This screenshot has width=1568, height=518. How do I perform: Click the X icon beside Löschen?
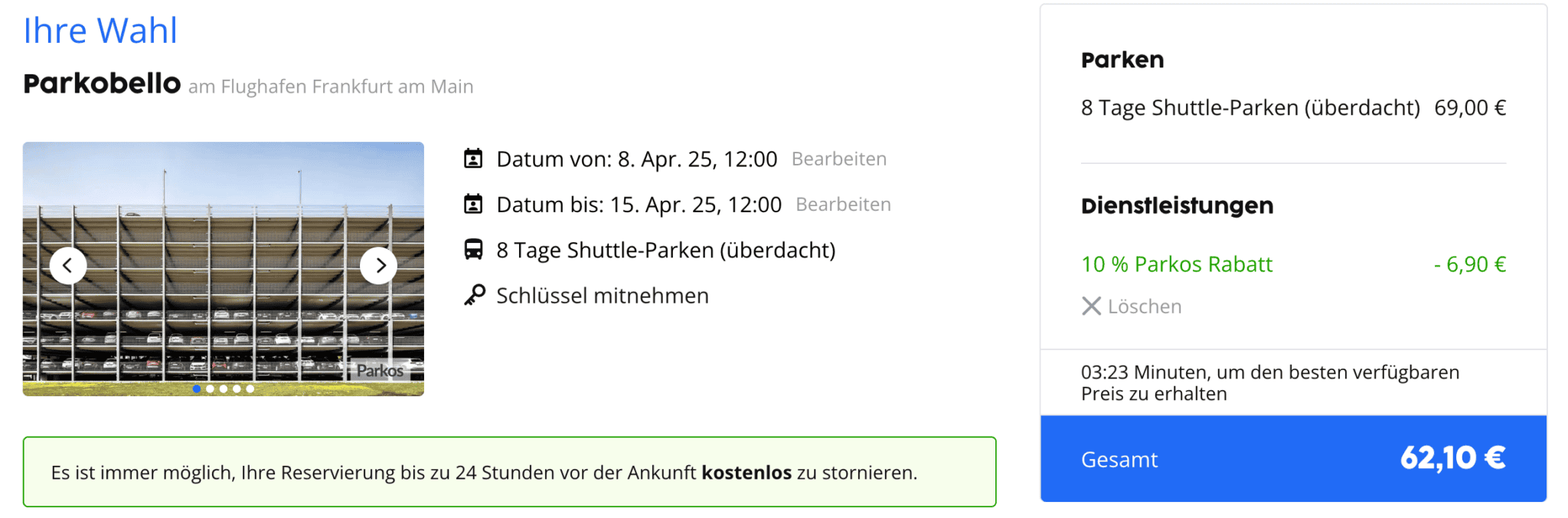1090,306
